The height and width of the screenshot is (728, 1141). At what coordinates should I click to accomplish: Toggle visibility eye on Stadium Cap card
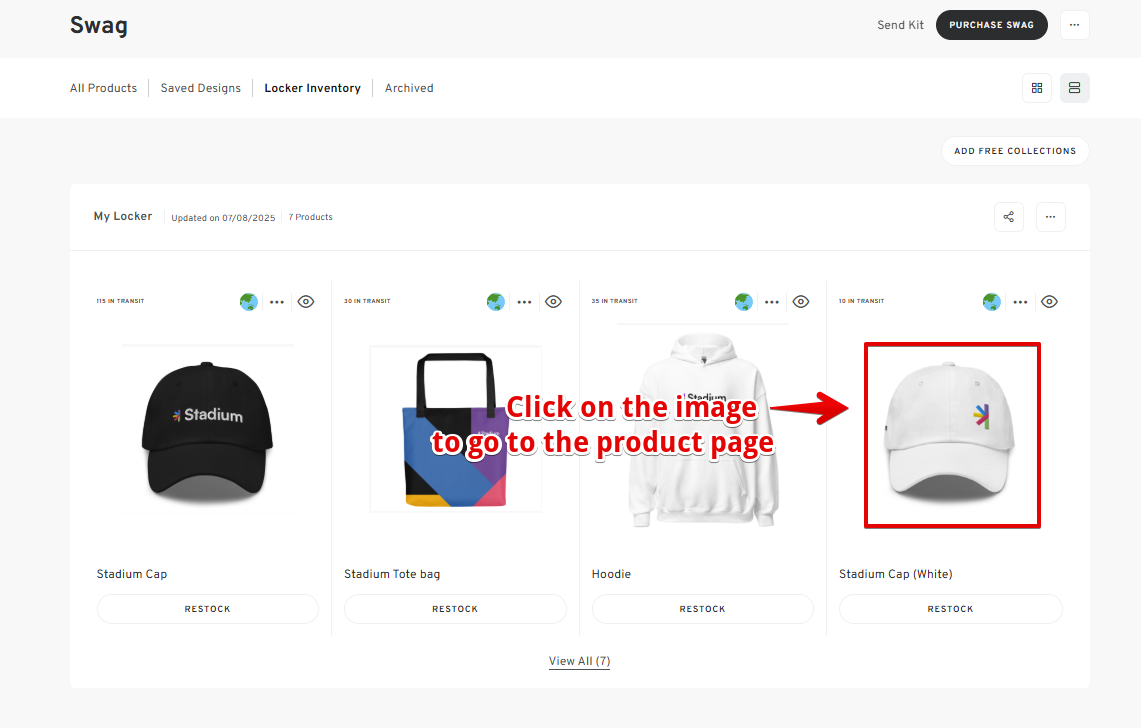[x=306, y=301]
